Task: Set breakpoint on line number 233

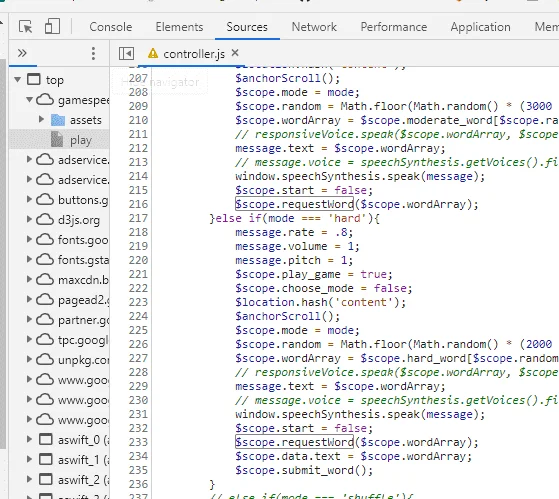Action: 138,442
